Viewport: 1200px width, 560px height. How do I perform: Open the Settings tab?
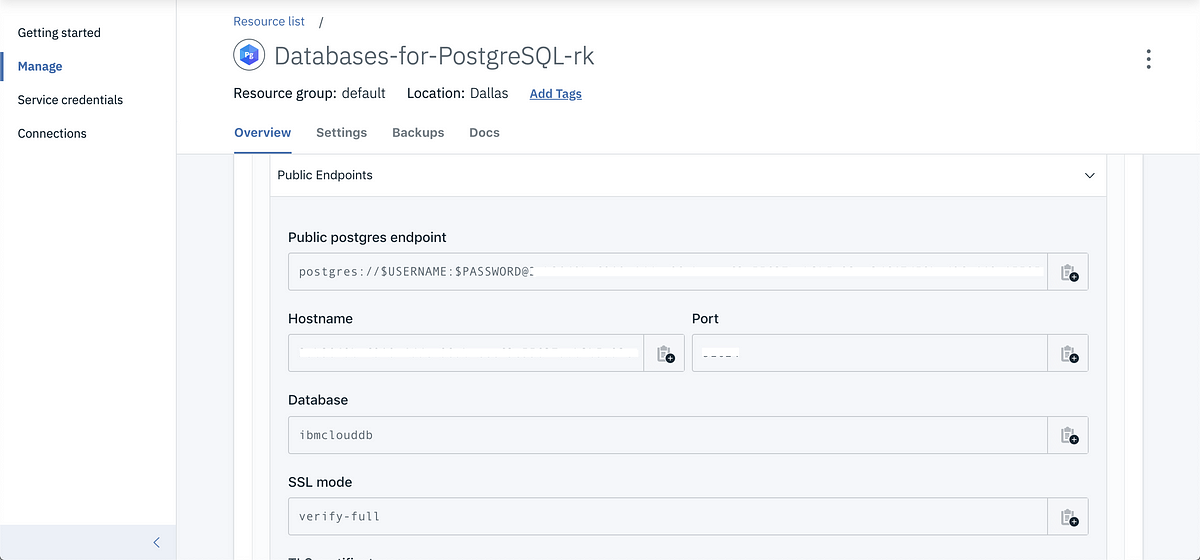[341, 132]
